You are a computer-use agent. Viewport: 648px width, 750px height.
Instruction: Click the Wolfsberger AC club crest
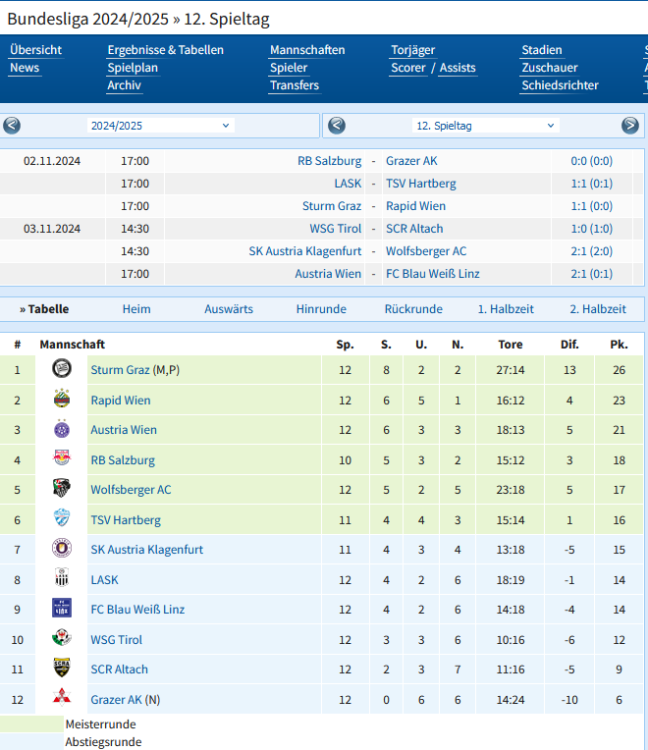point(62,489)
